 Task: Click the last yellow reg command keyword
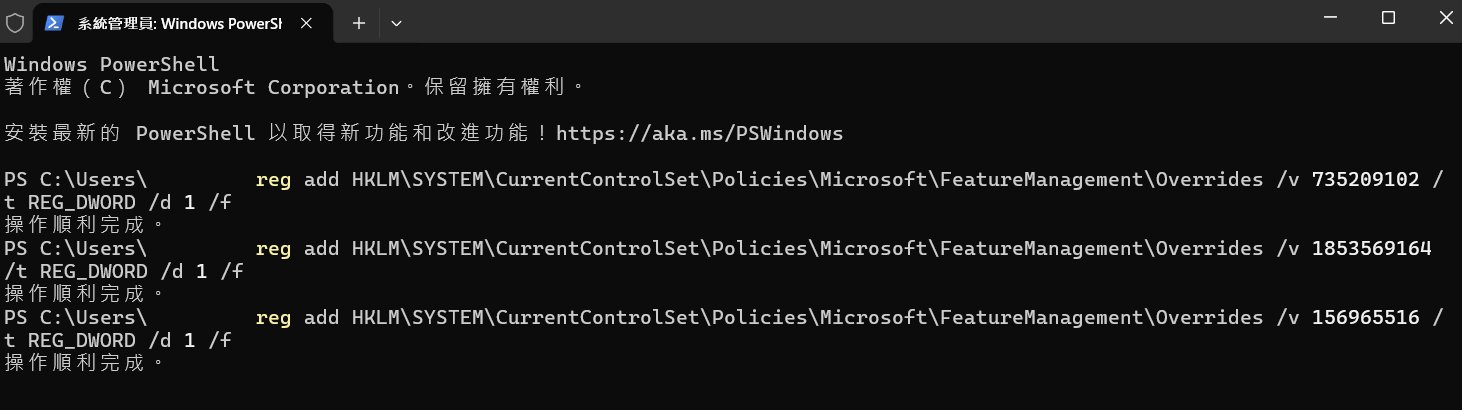click(273, 317)
